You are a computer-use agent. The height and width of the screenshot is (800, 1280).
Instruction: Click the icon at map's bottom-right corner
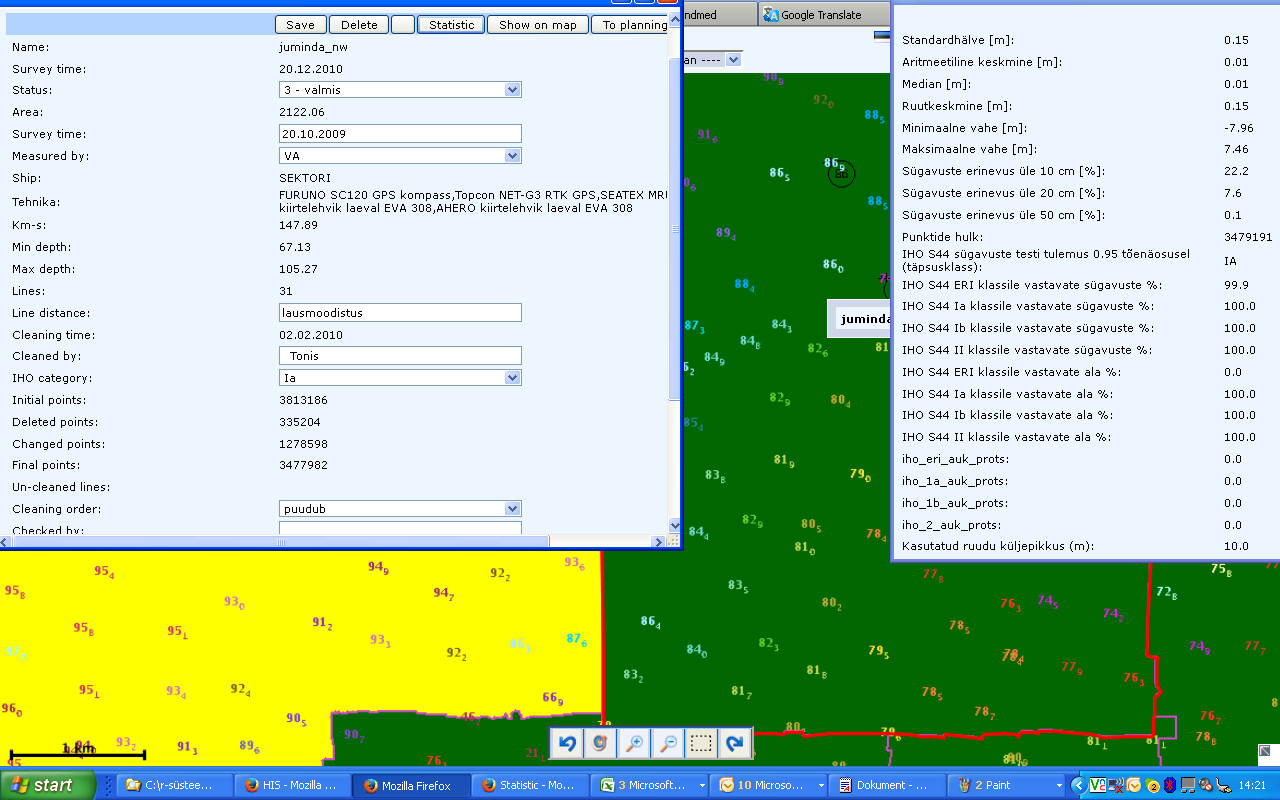point(1265,751)
